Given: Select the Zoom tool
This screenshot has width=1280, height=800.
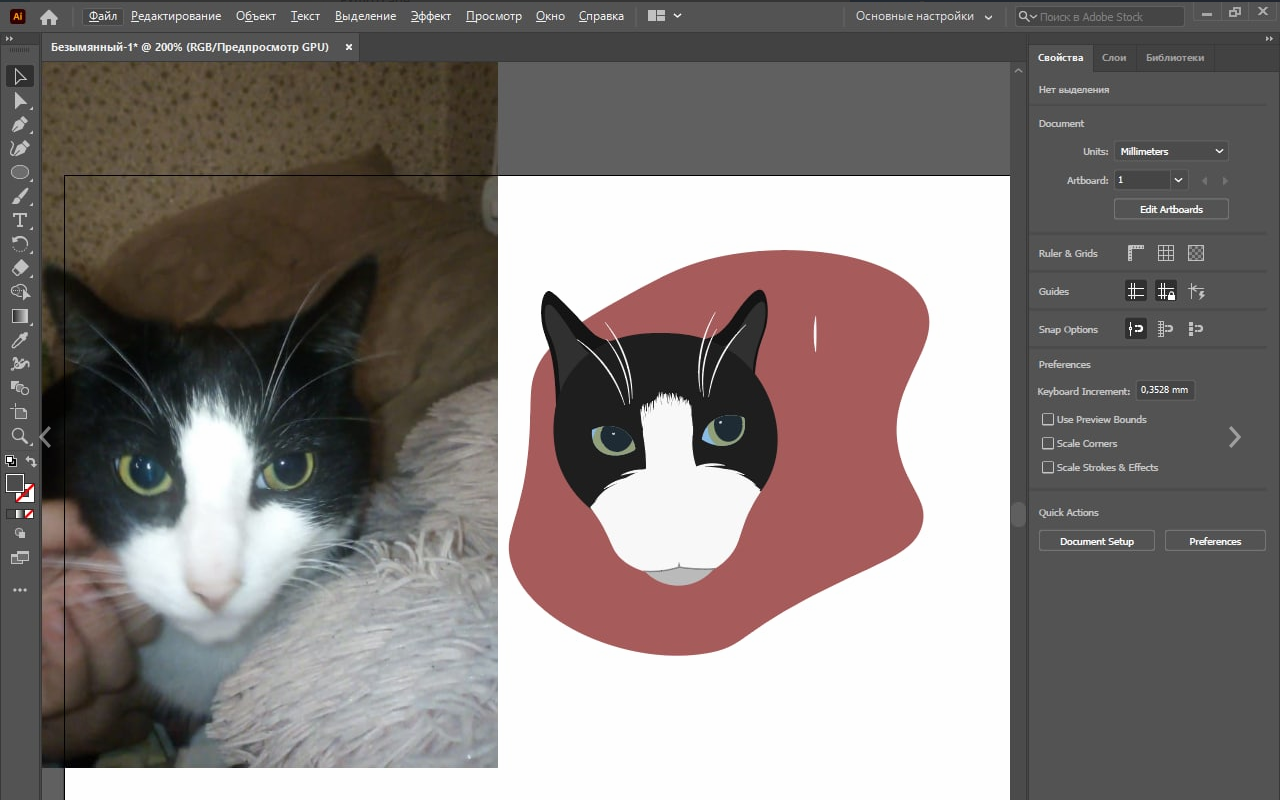Looking at the screenshot, I should click(19, 436).
